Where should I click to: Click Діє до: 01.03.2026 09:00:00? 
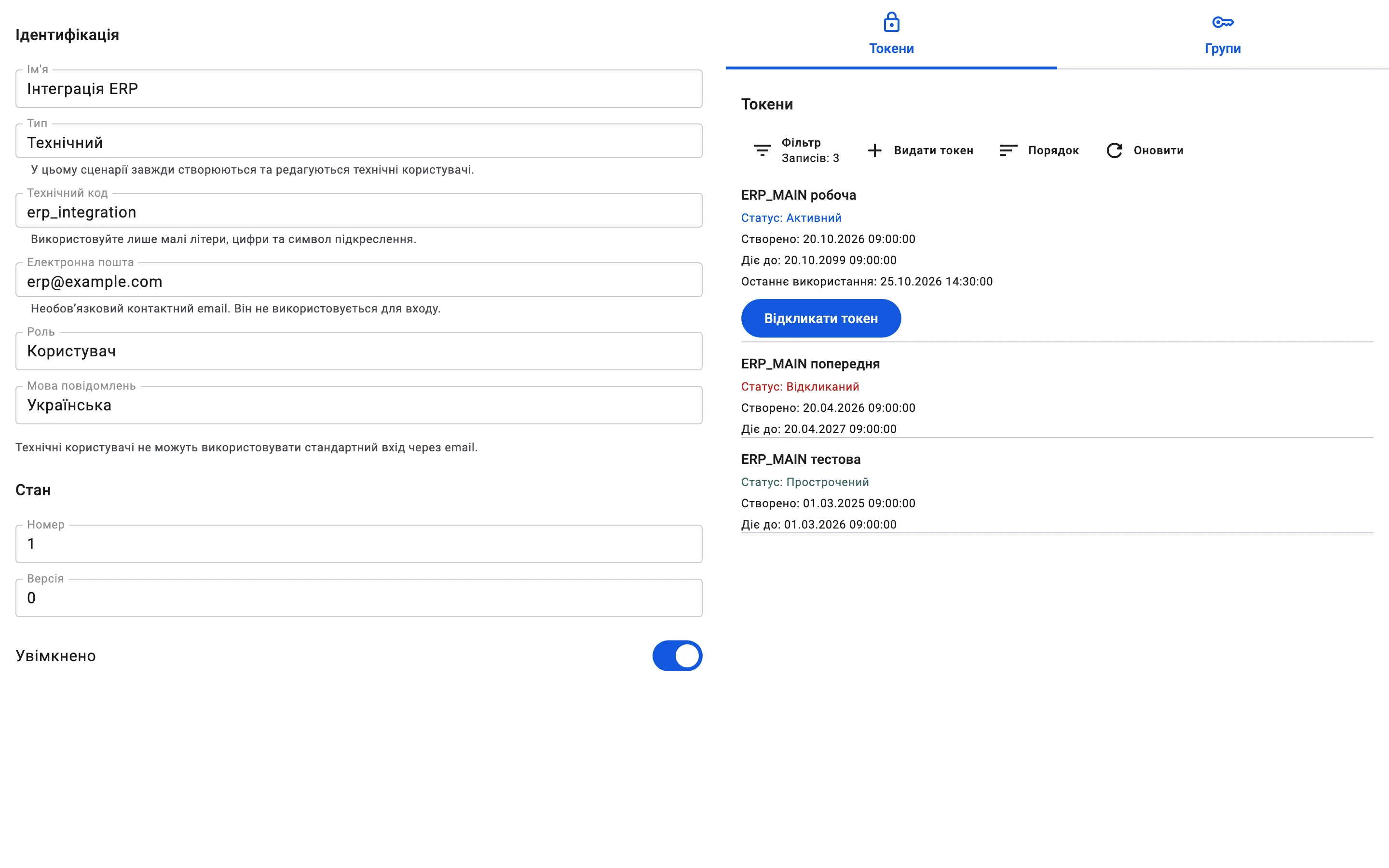coord(818,525)
